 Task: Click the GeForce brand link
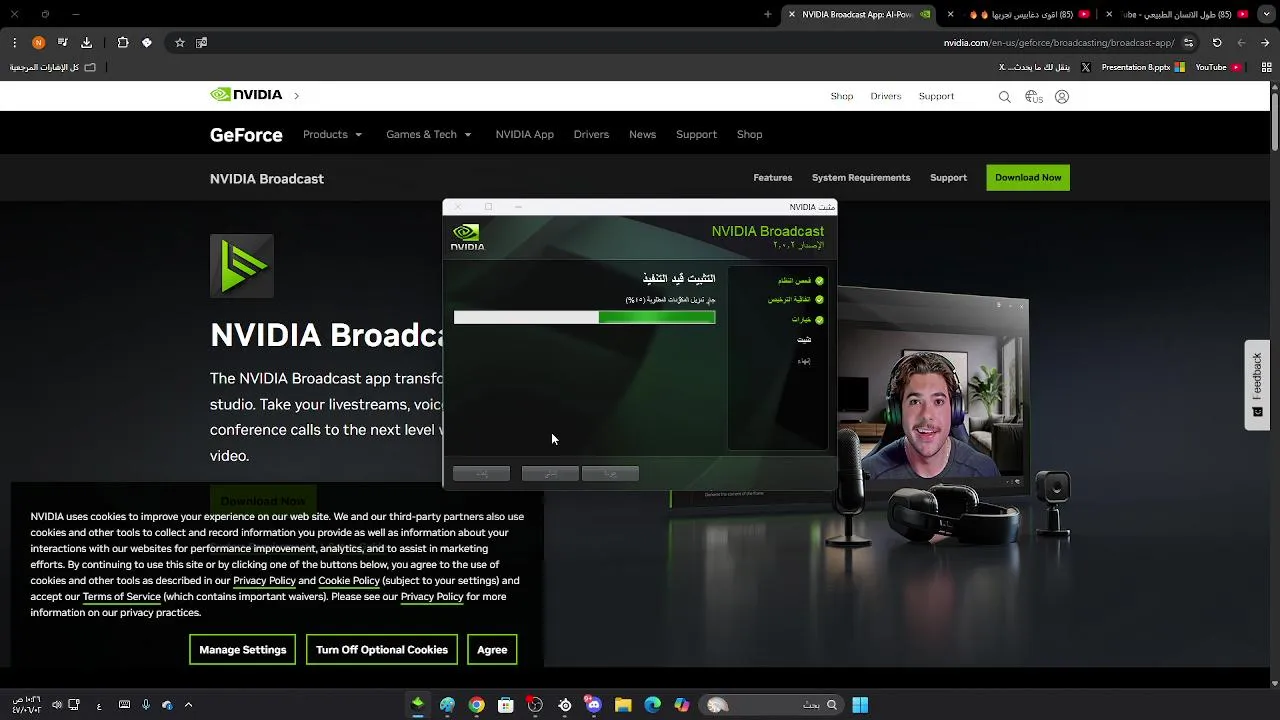pos(246,135)
